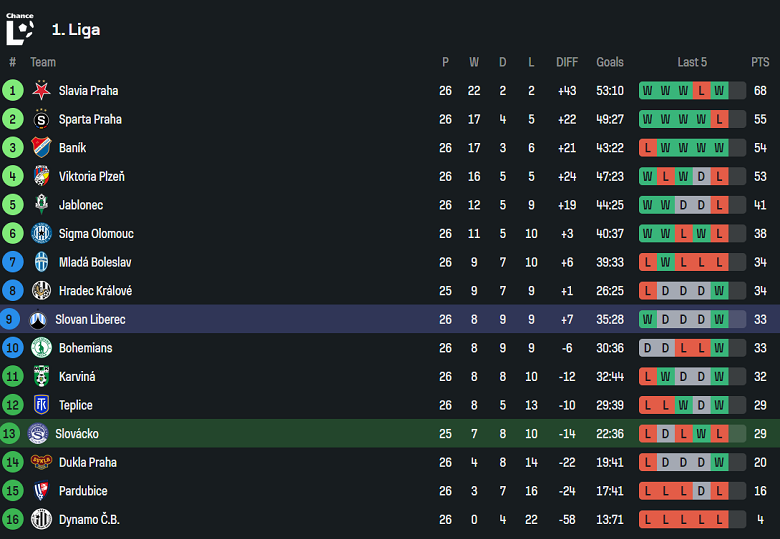Click the Dynamo Č.B. club crest
This screenshot has width=780, height=539.
tap(41, 520)
